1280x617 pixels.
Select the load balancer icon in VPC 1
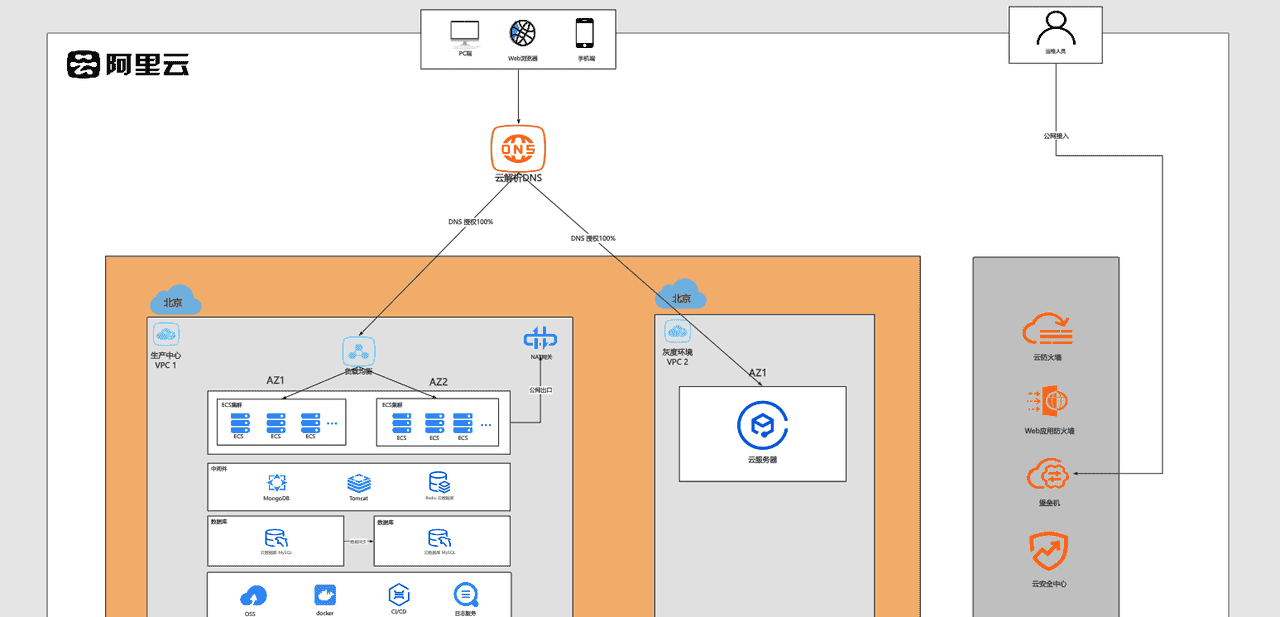[x=358, y=351]
